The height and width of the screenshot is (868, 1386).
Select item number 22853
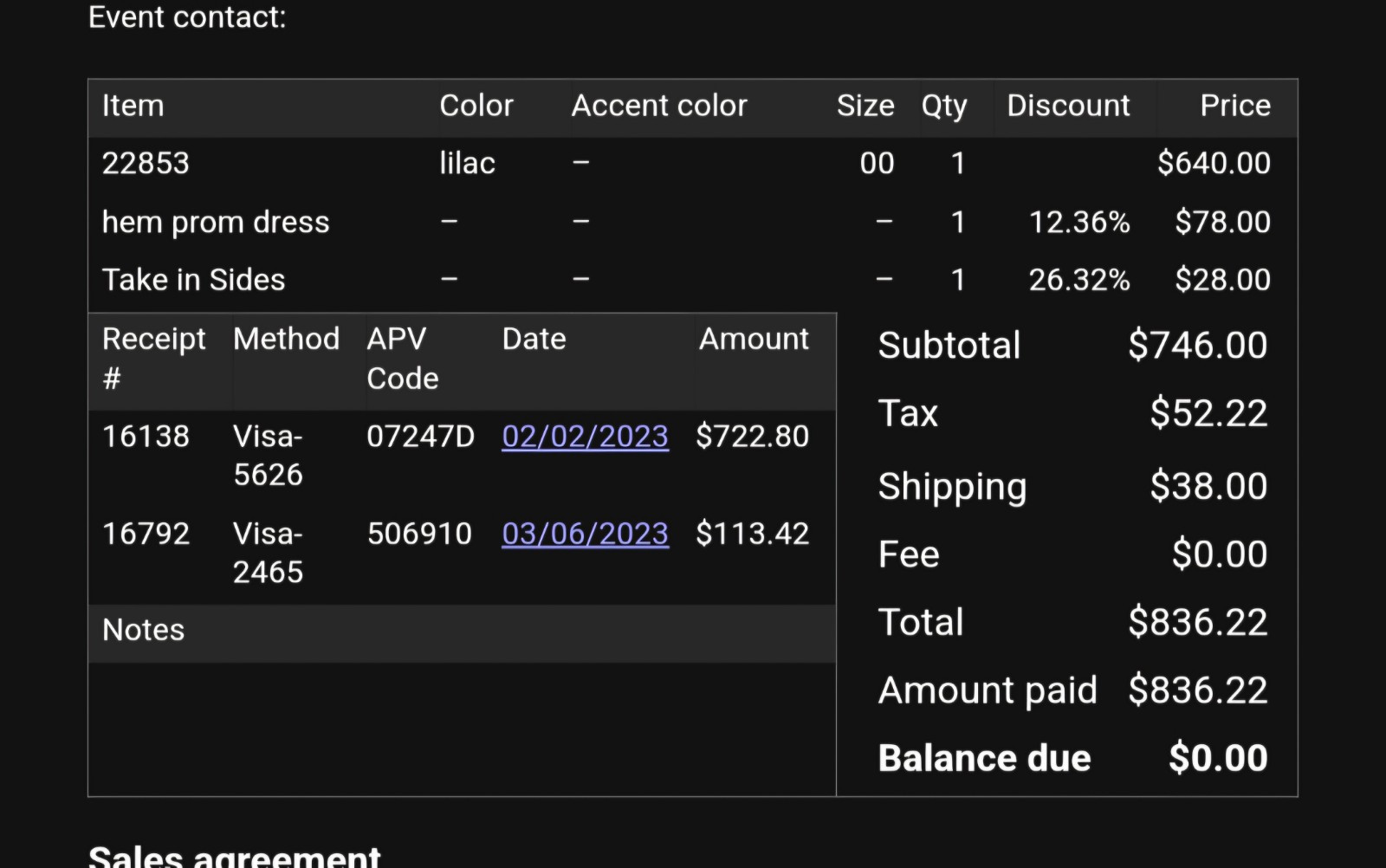tap(146, 164)
